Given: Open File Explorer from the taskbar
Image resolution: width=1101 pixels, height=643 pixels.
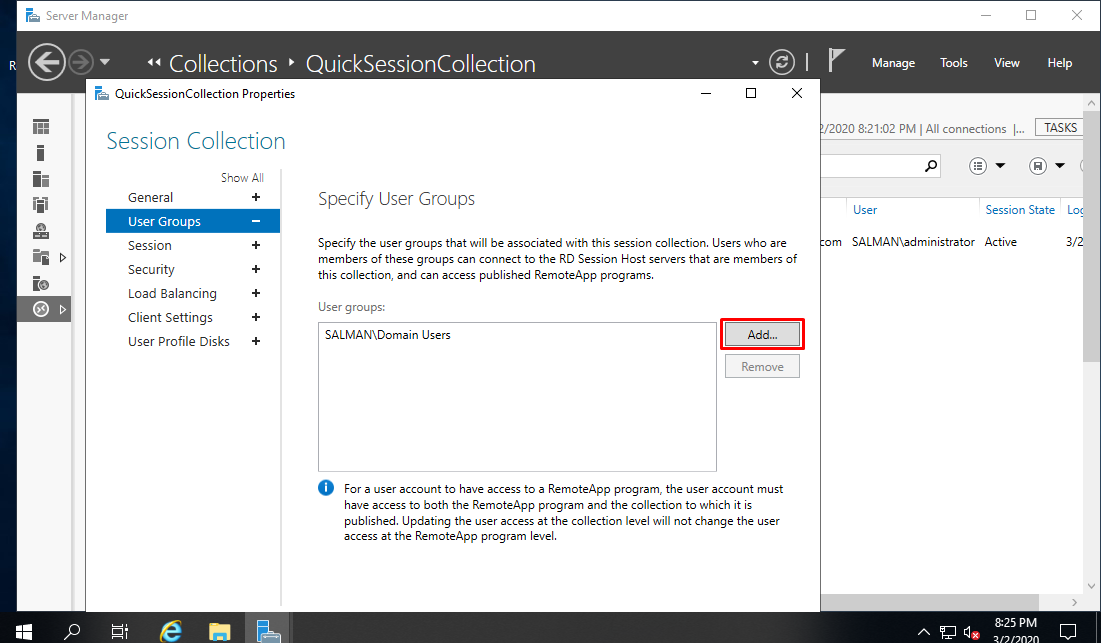Looking at the screenshot, I should coord(220,631).
